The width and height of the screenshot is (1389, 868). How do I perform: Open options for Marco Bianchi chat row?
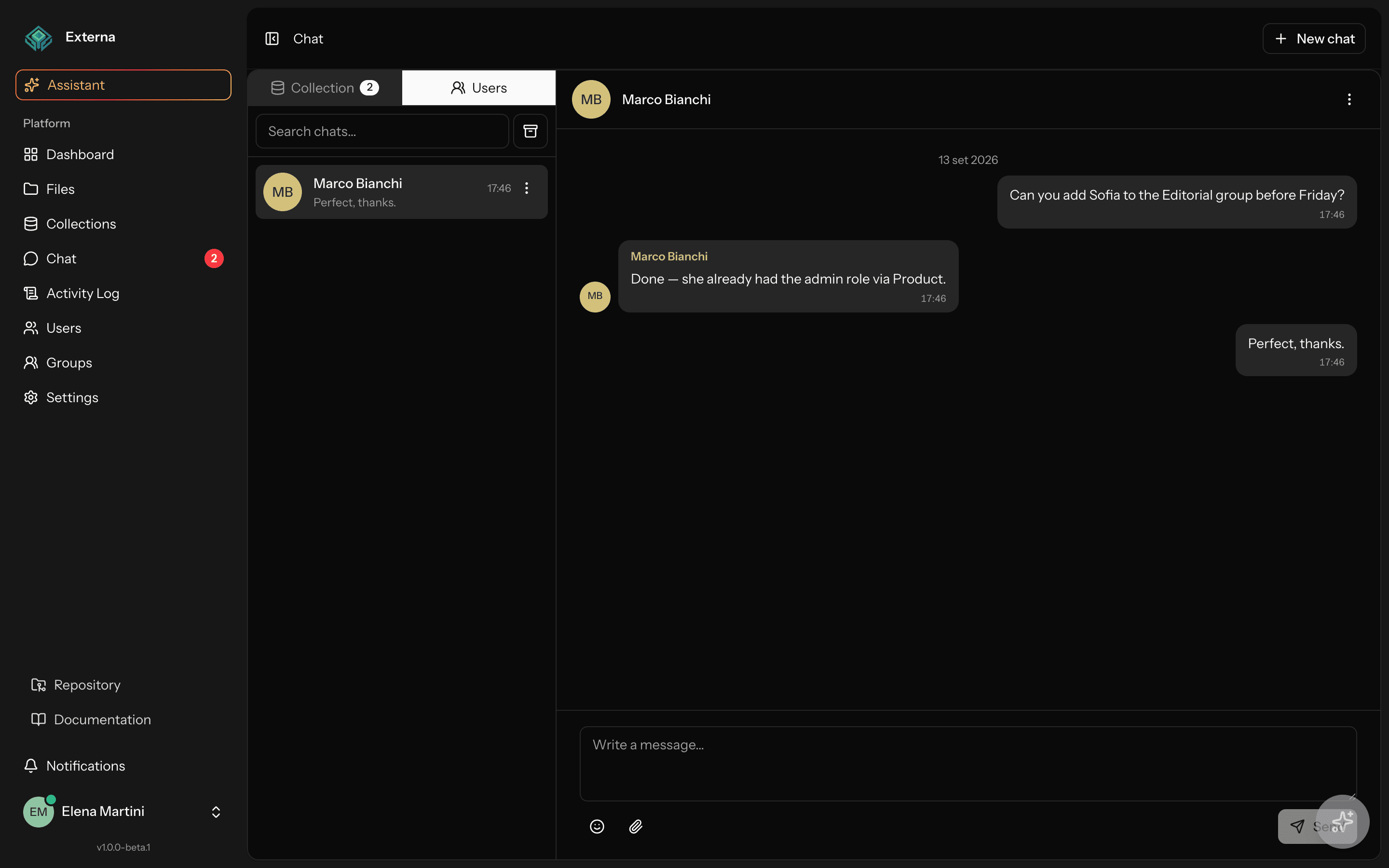tap(526, 188)
